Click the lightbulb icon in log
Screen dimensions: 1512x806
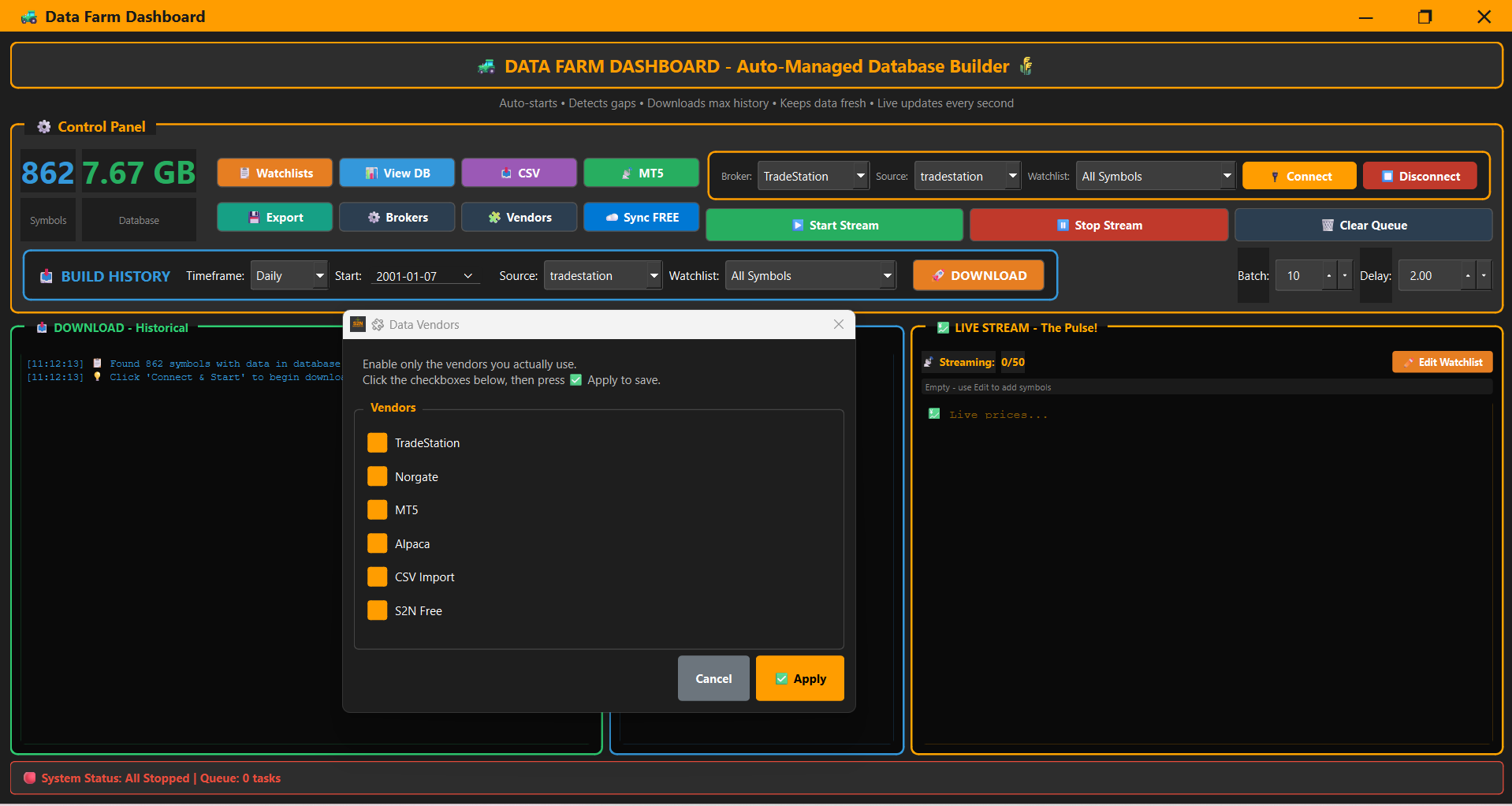pyautogui.click(x=97, y=376)
